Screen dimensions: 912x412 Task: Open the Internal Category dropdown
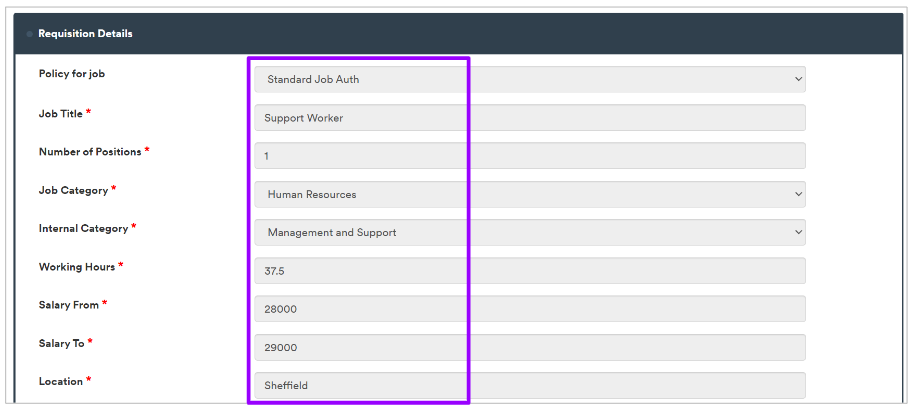pos(529,232)
